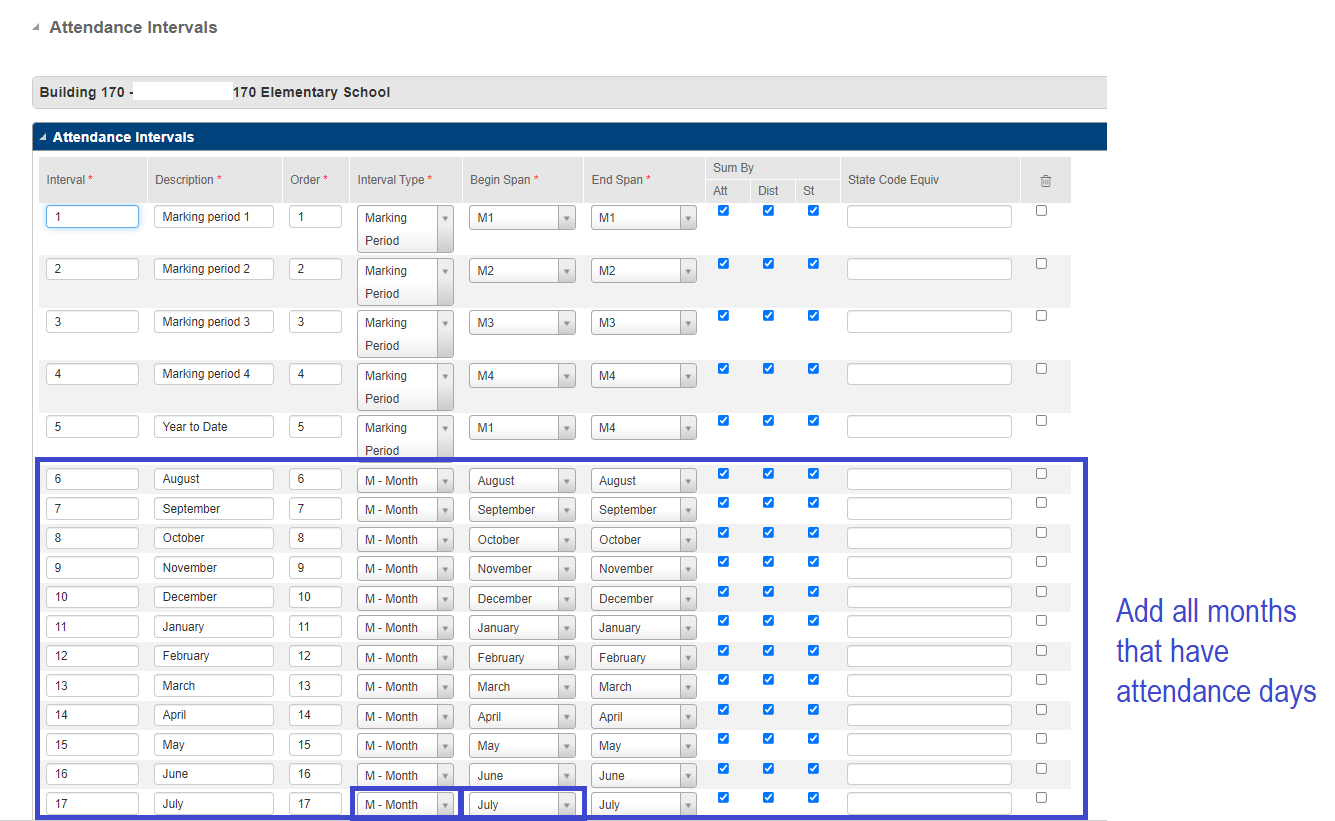Check delete checkbox for Year to Date row
Viewport: 1335px width, 821px height.
coord(1041,421)
